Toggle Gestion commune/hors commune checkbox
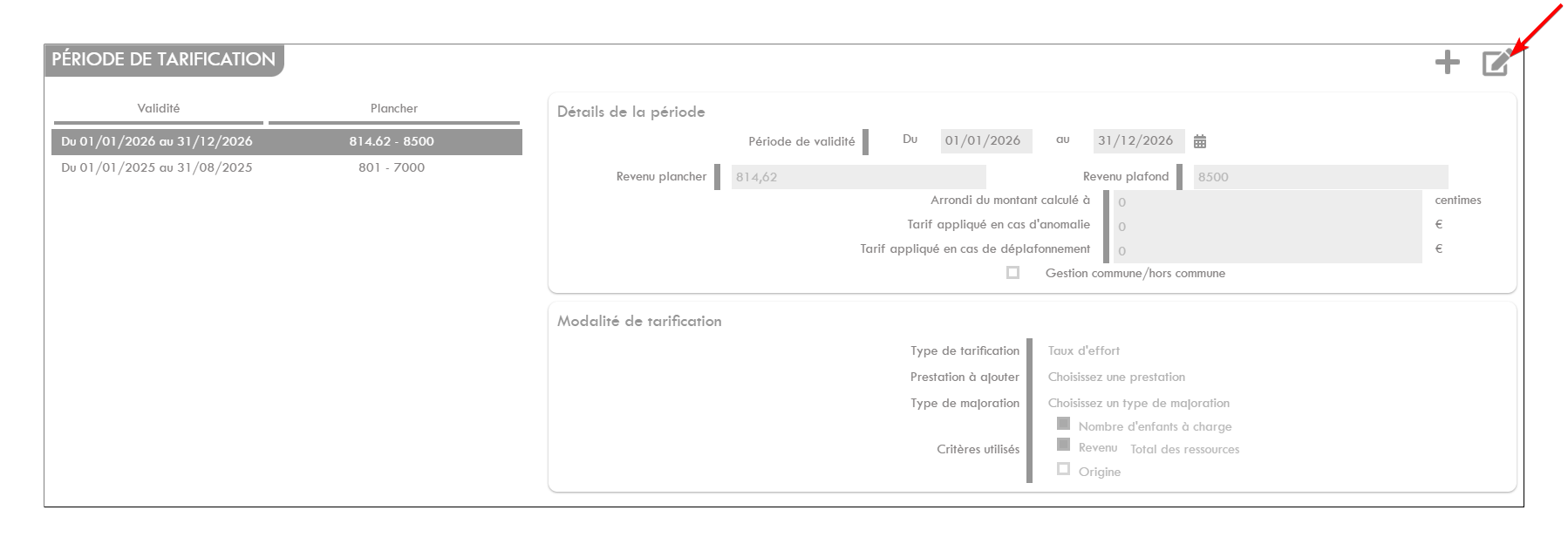The image size is (1568, 551). pos(1012,273)
